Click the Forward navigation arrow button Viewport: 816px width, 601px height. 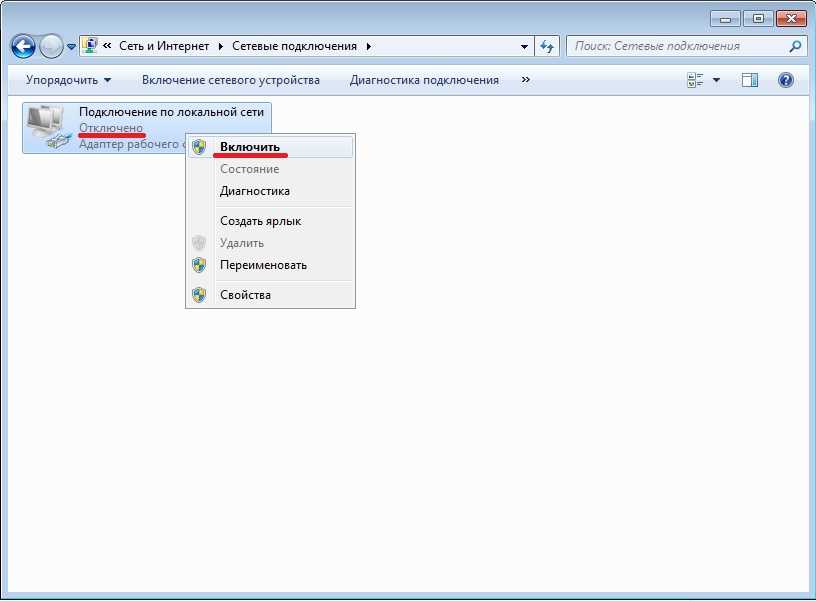click(51, 46)
